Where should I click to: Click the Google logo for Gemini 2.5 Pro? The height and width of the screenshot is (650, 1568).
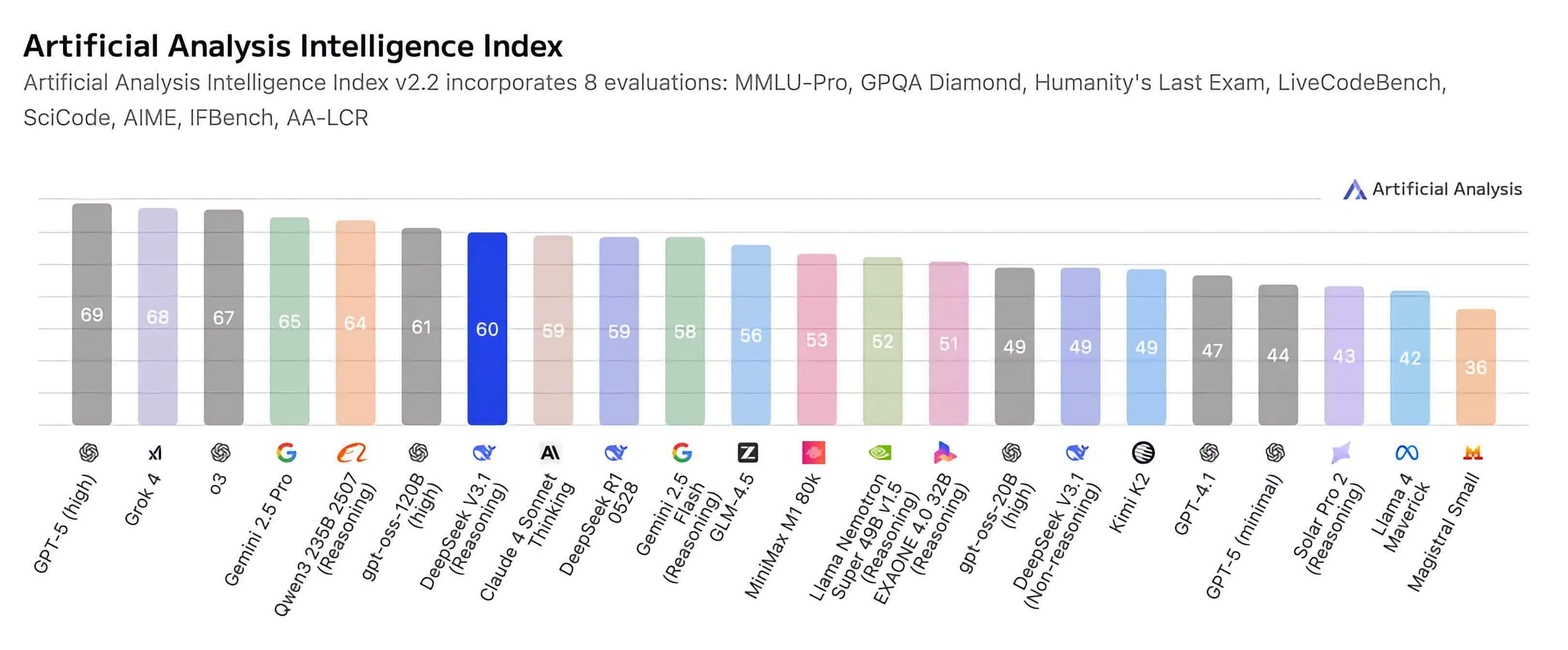tap(286, 452)
